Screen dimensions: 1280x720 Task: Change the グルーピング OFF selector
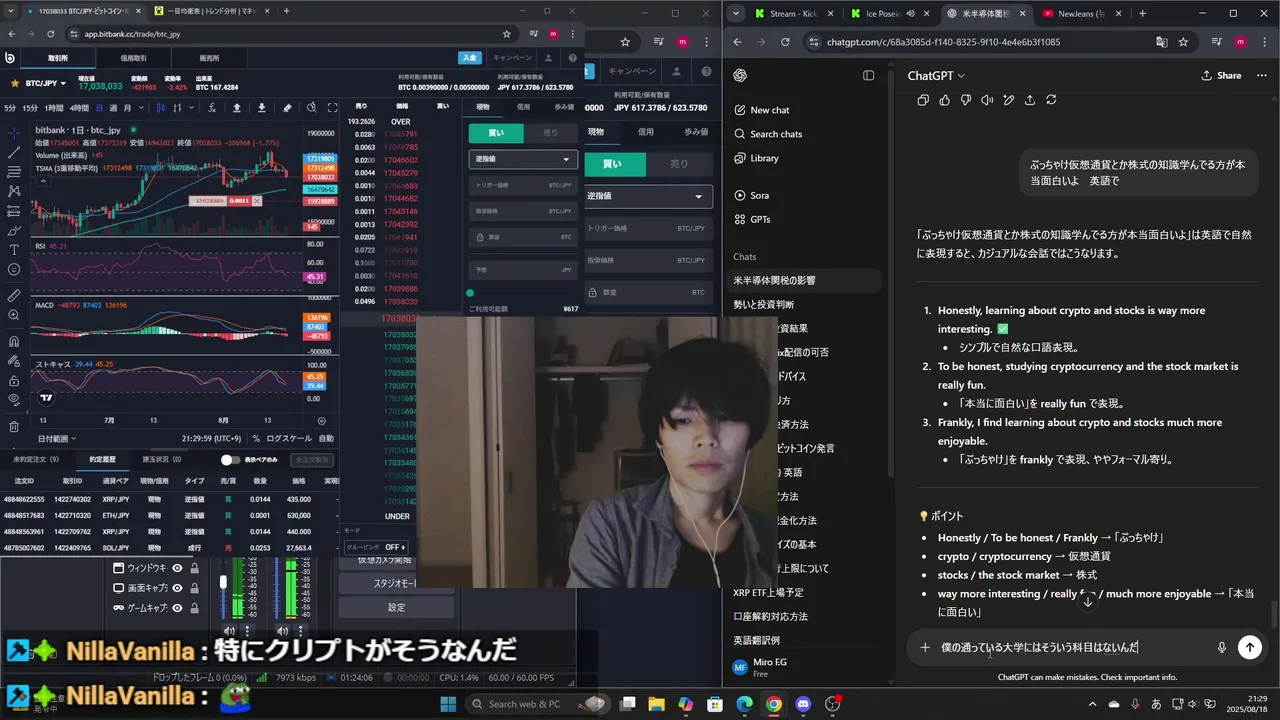tap(377, 547)
